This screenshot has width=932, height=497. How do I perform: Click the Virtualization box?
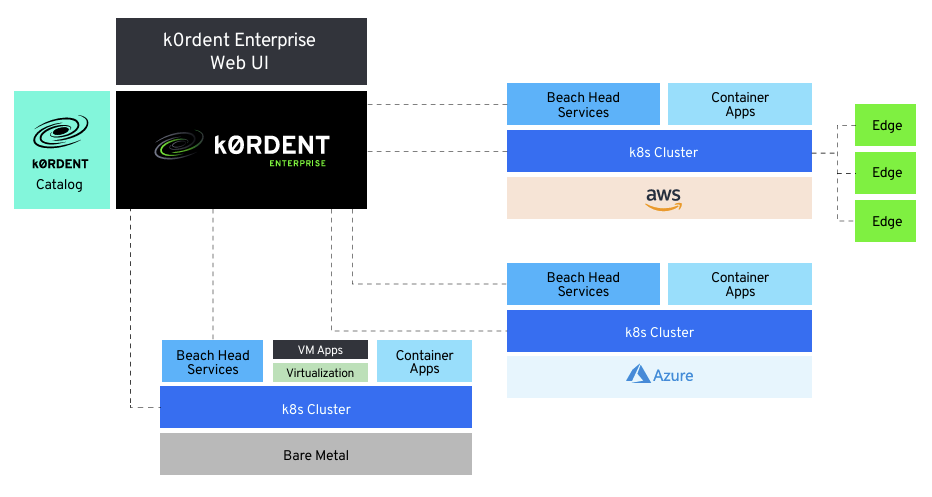click(320, 373)
